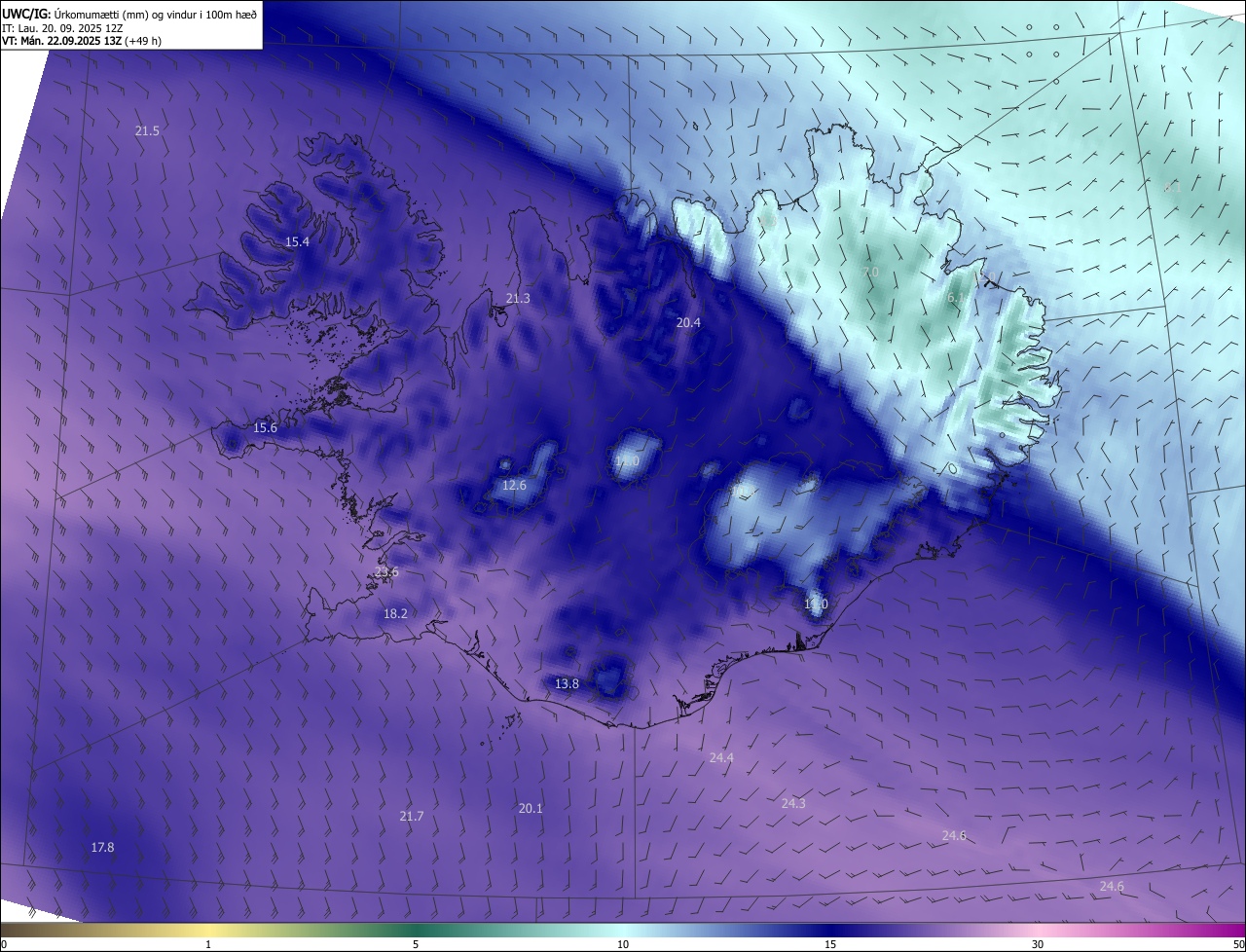Click the 13.8 value label
The width and height of the screenshot is (1246, 952).
(567, 684)
